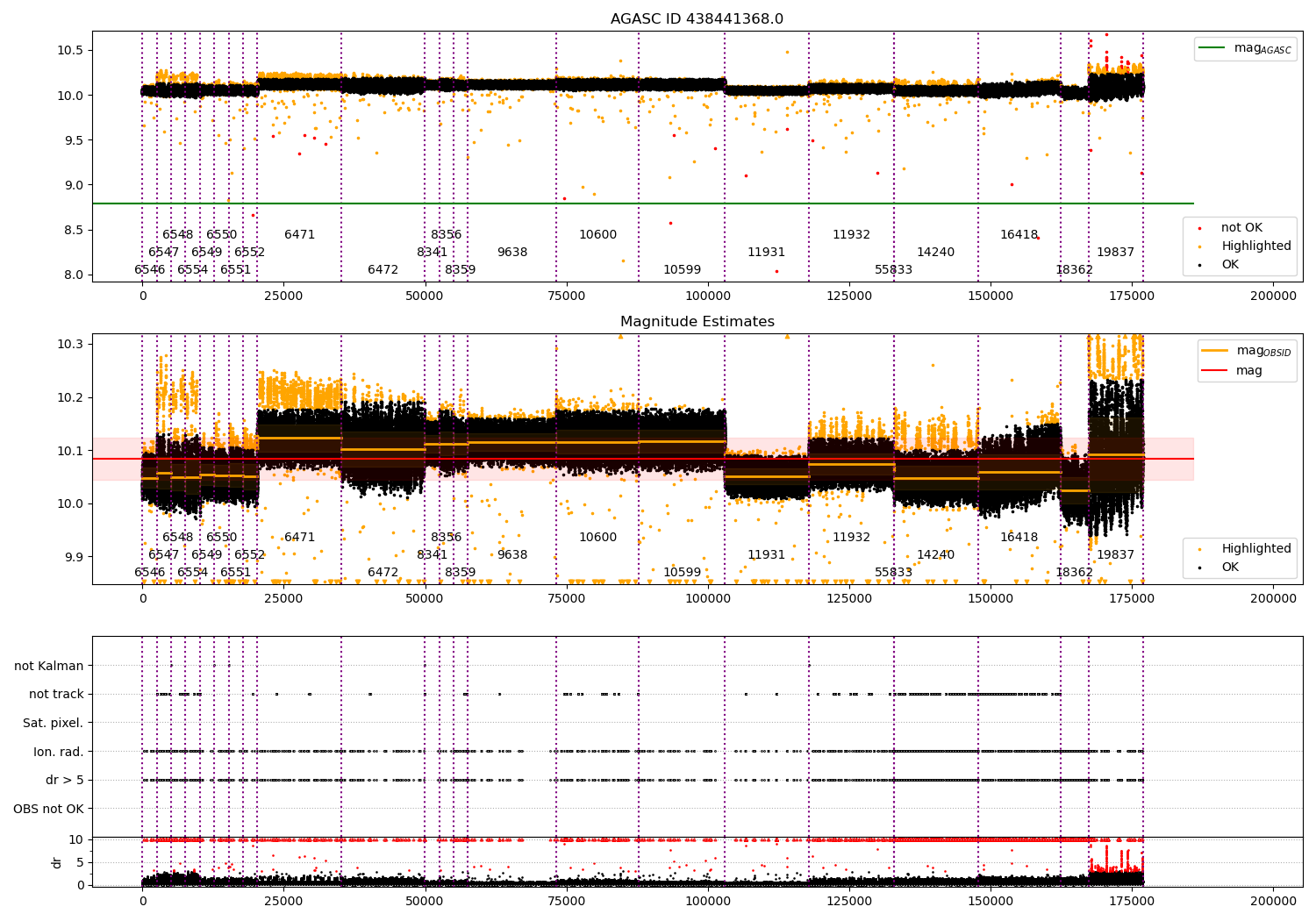The image size is (1316, 921).
Task: Click obsid label 8356 in the top plot
Action: coord(446,234)
